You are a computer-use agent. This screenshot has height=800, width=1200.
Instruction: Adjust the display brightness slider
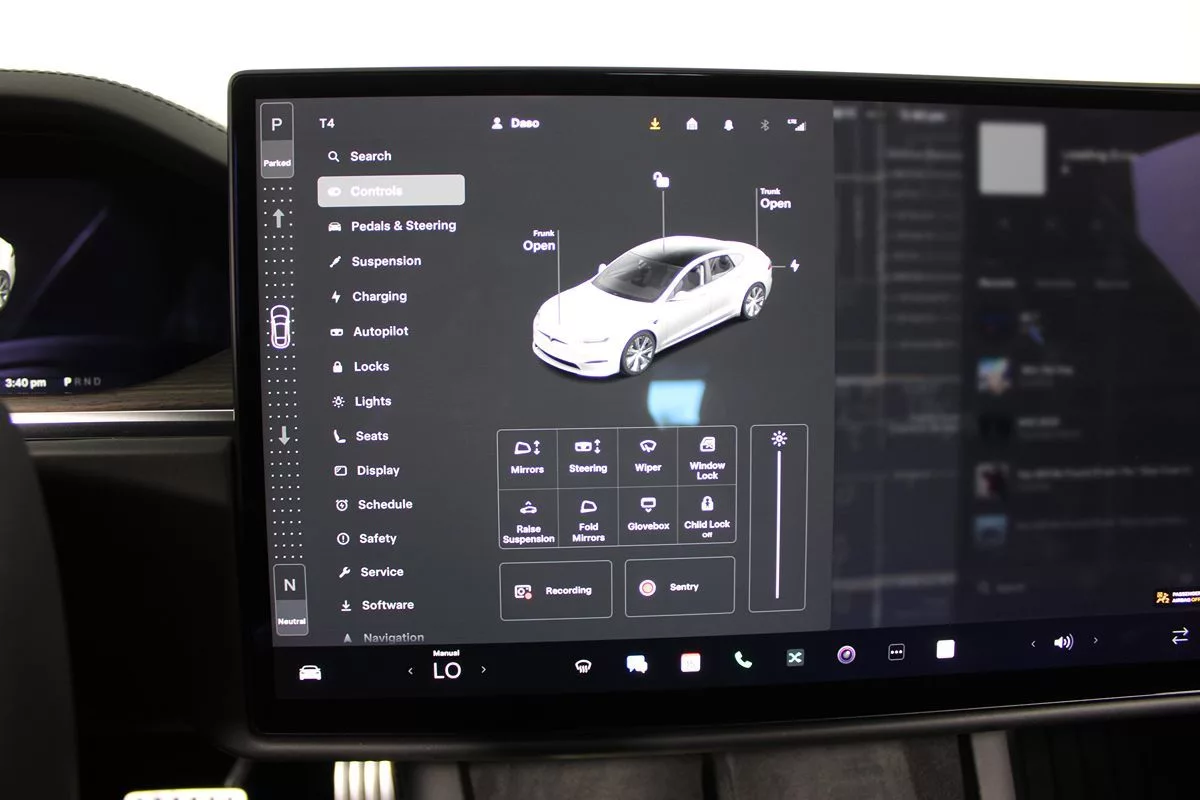coord(778,520)
